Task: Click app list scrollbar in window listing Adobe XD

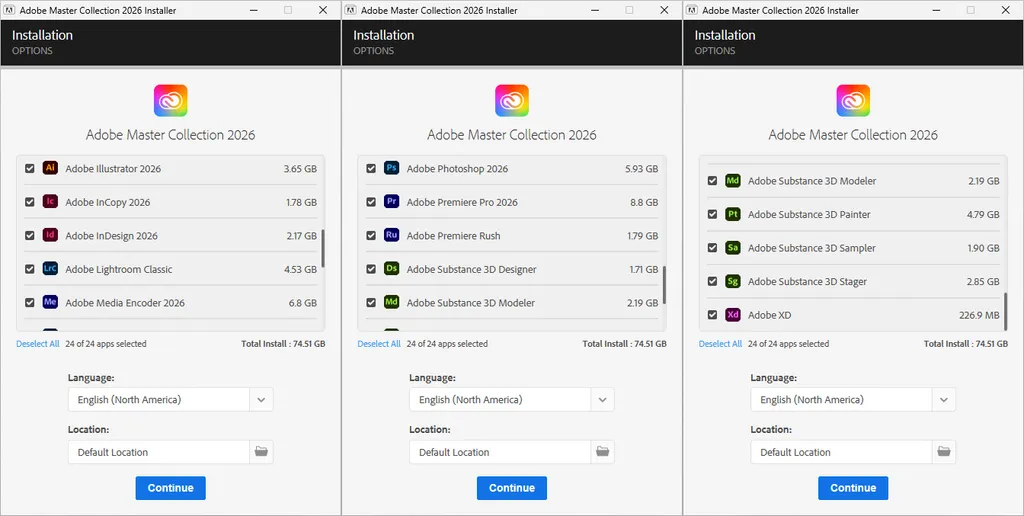Action: tap(1005, 311)
